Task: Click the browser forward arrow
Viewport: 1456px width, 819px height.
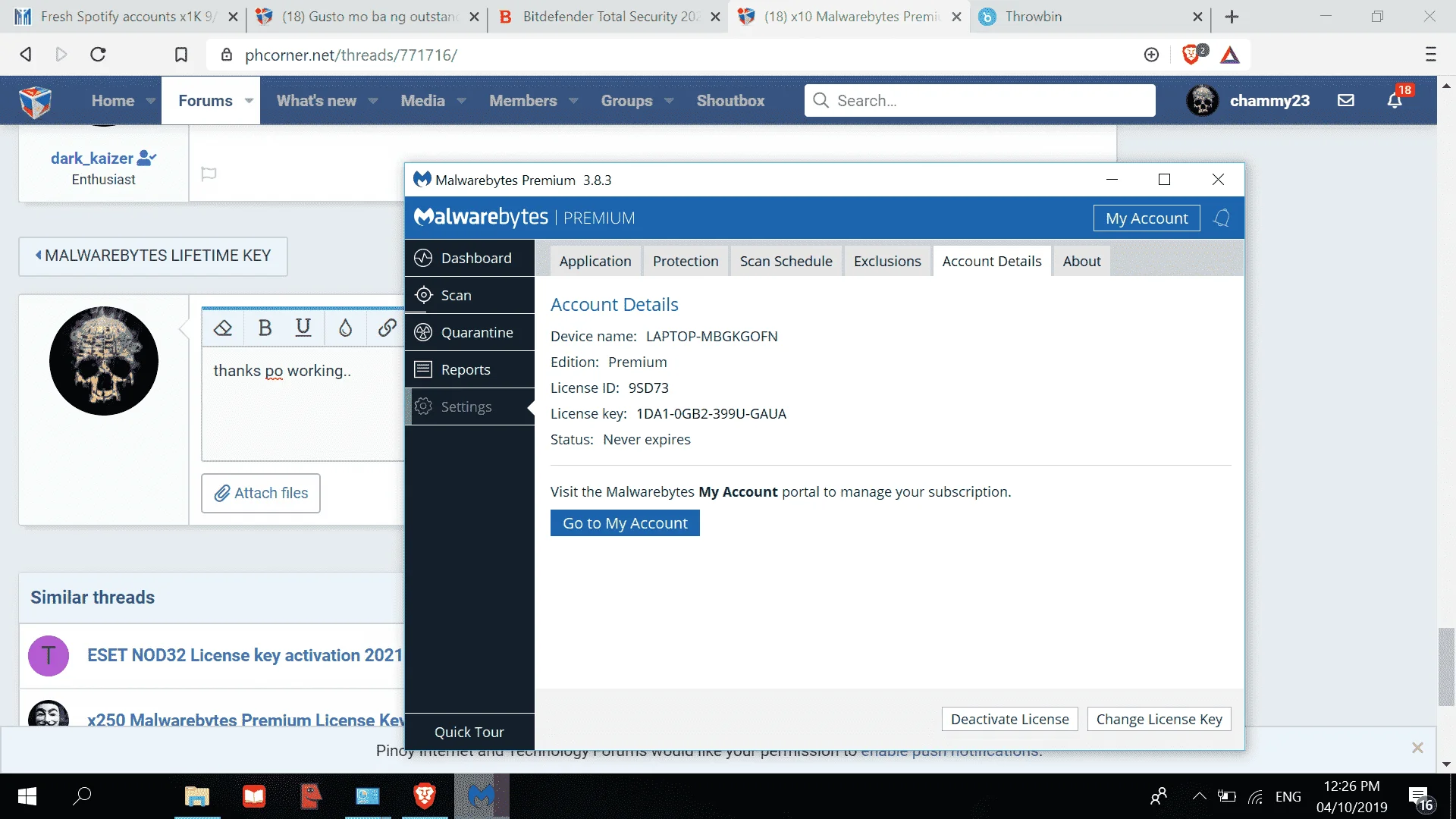Action: tap(61, 55)
